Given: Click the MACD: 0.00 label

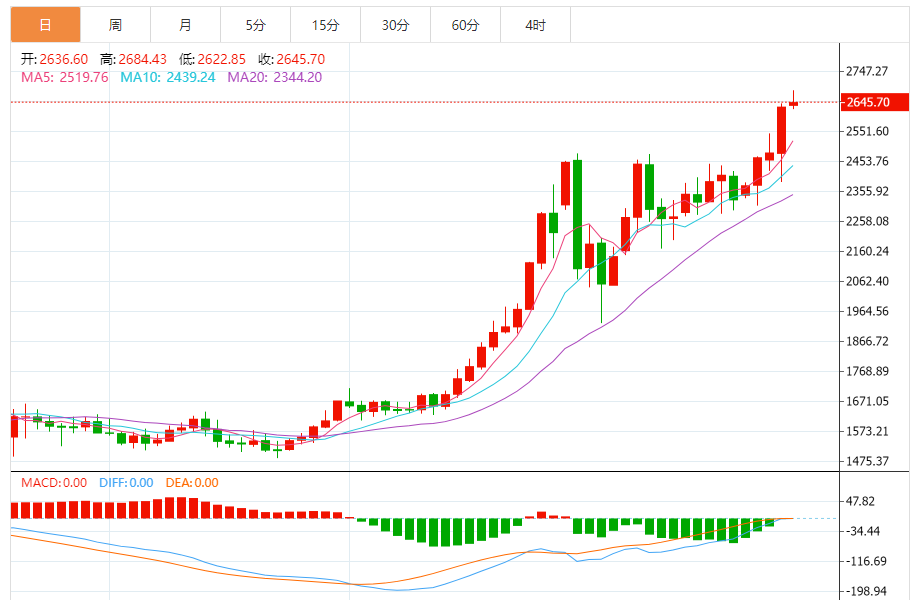Looking at the screenshot, I should (54, 483).
